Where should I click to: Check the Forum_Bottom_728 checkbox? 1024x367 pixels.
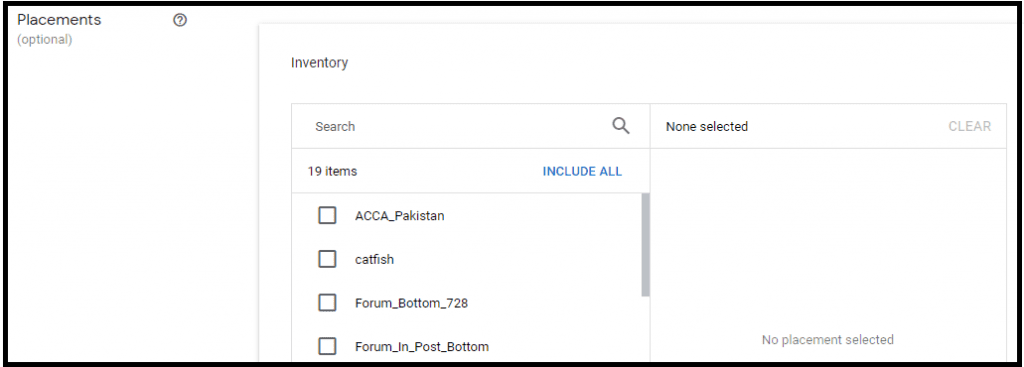click(x=327, y=303)
